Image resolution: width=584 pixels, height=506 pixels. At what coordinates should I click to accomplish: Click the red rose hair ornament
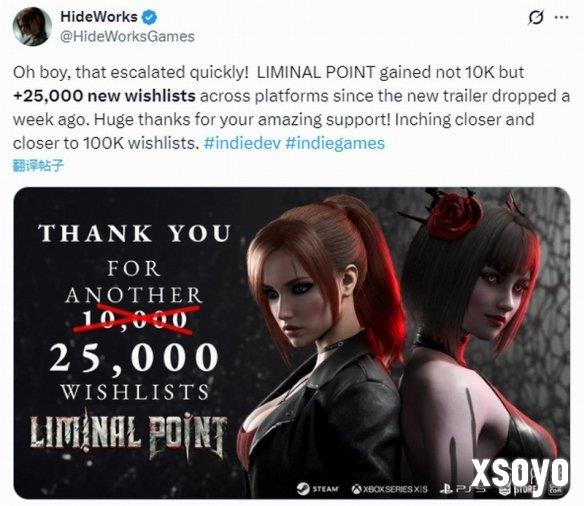[x=453, y=216]
